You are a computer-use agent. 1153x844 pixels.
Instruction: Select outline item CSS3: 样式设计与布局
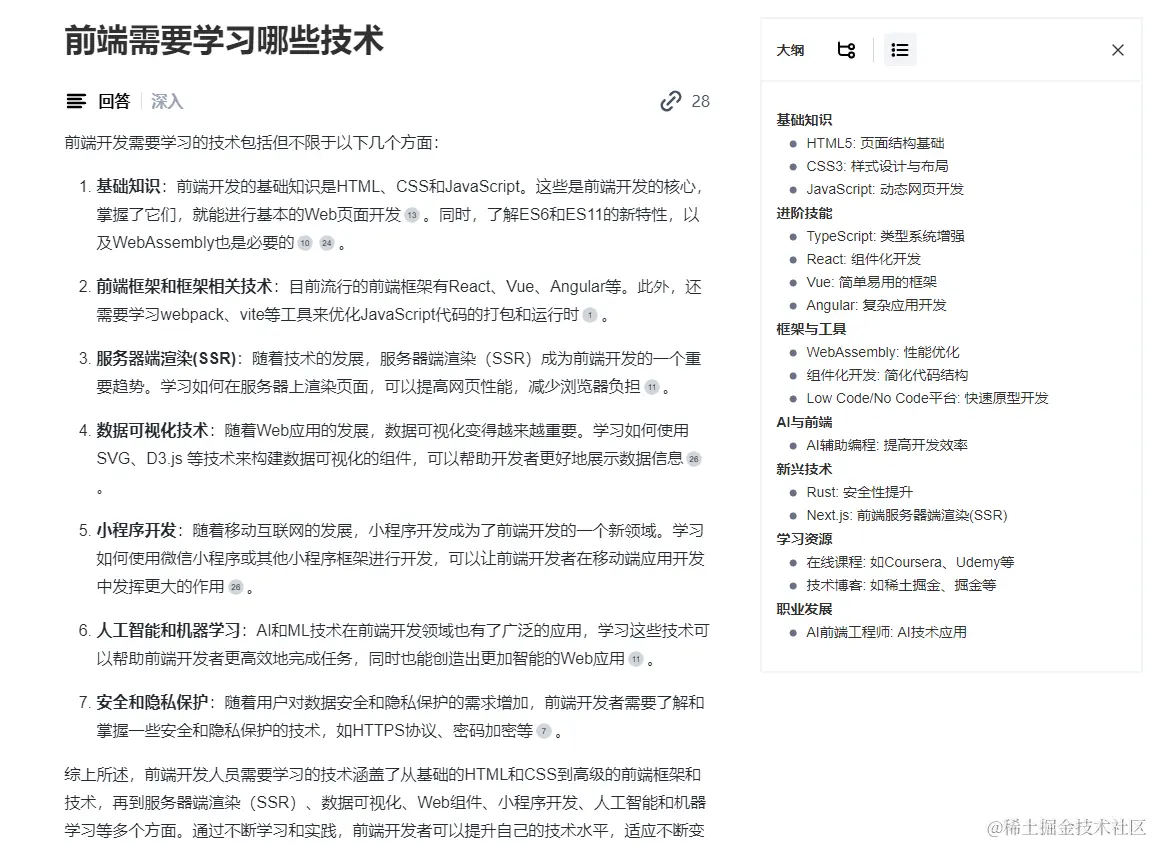tap(877, 166)
